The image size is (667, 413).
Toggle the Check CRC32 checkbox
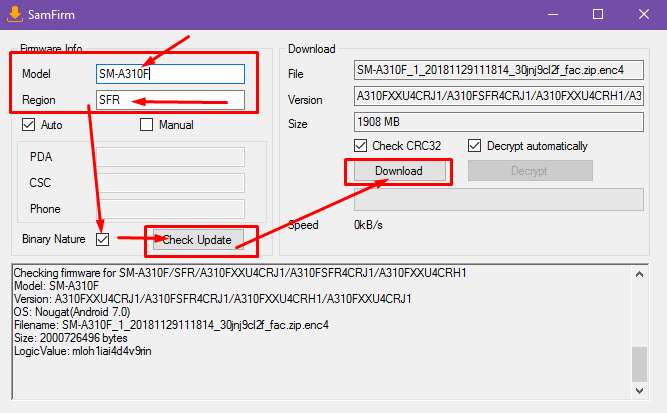tap(360, 146)
